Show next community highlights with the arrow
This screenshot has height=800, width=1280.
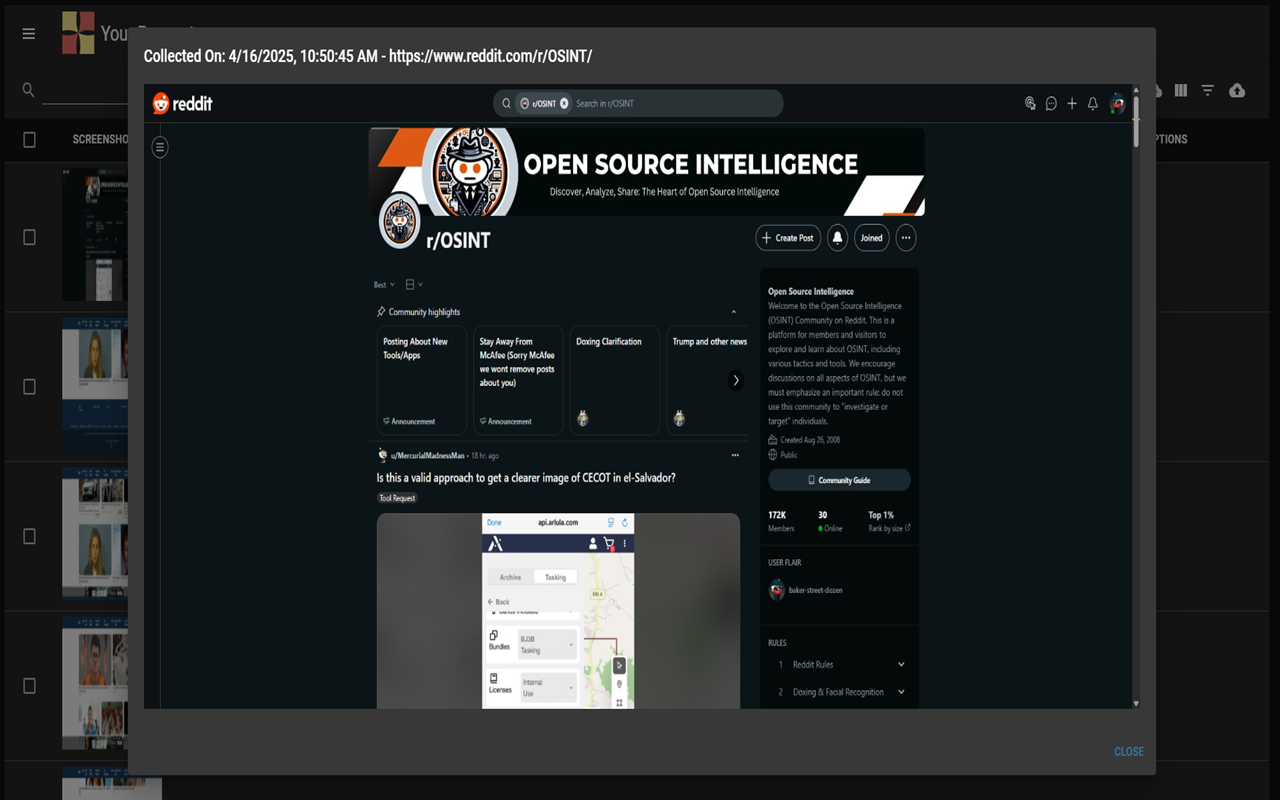point(736,380)
